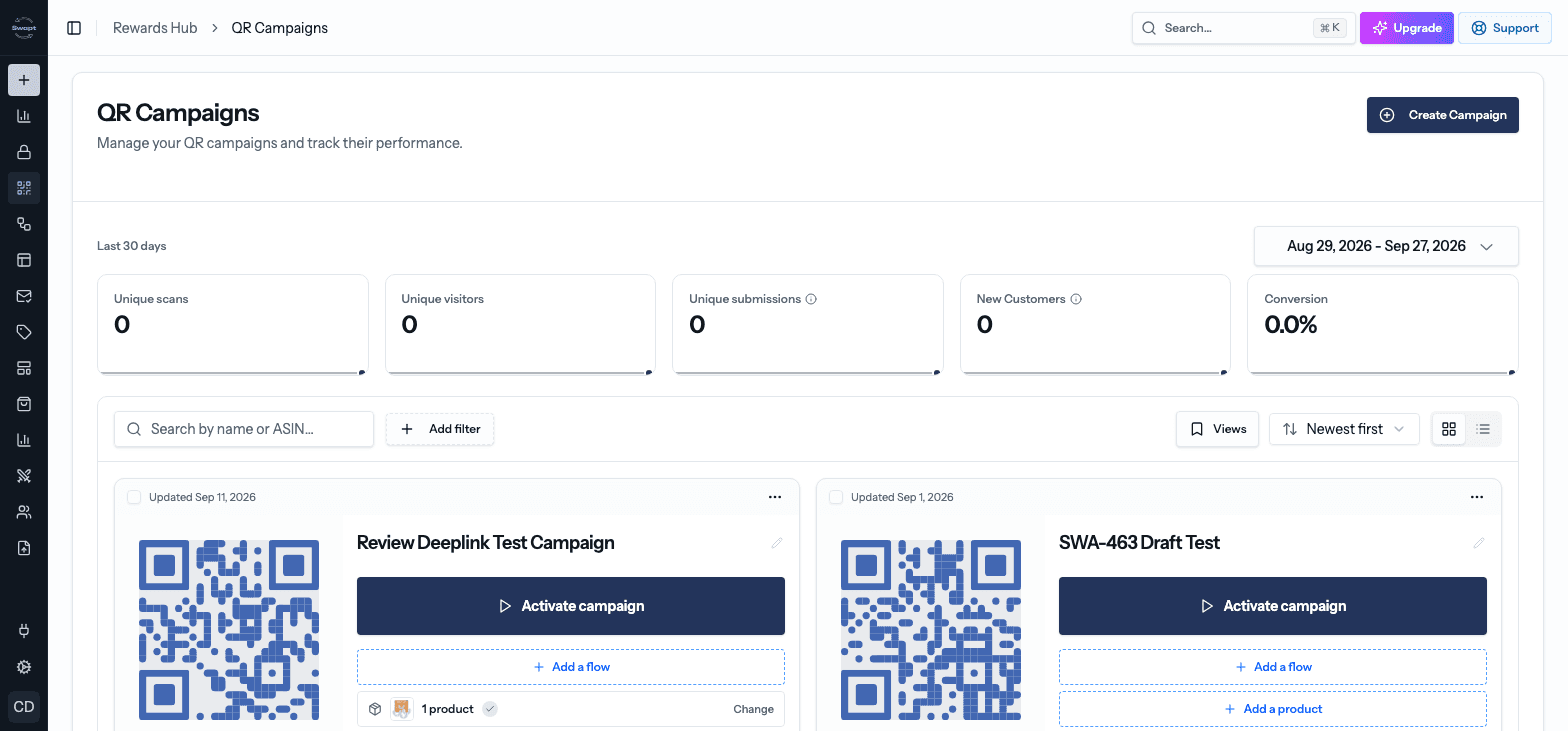Click the Last 30 days label
Screen dimensions: 1568x731
tap(132, 246)
